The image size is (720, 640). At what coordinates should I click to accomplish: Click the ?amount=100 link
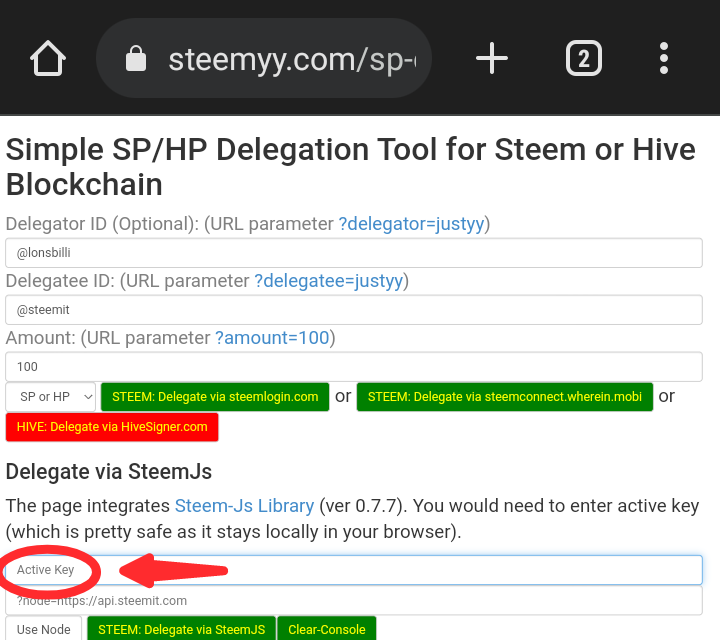pyautogui.click(x=272, y=338)
